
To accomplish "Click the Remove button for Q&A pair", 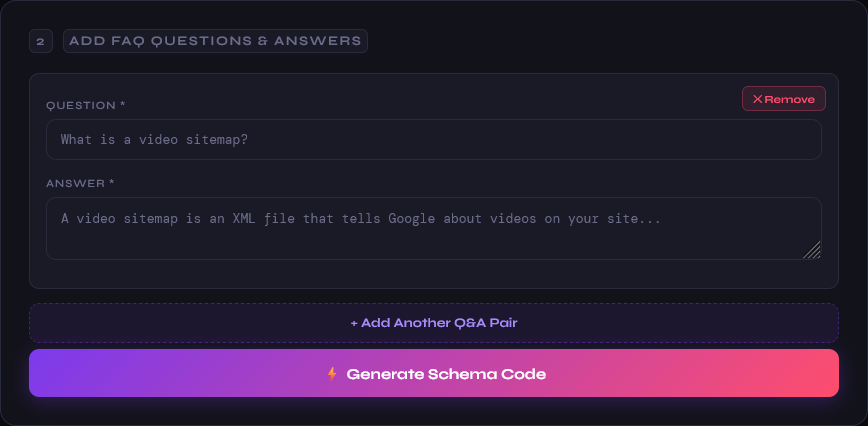I will pyautogui.click(x=783, y=99).
